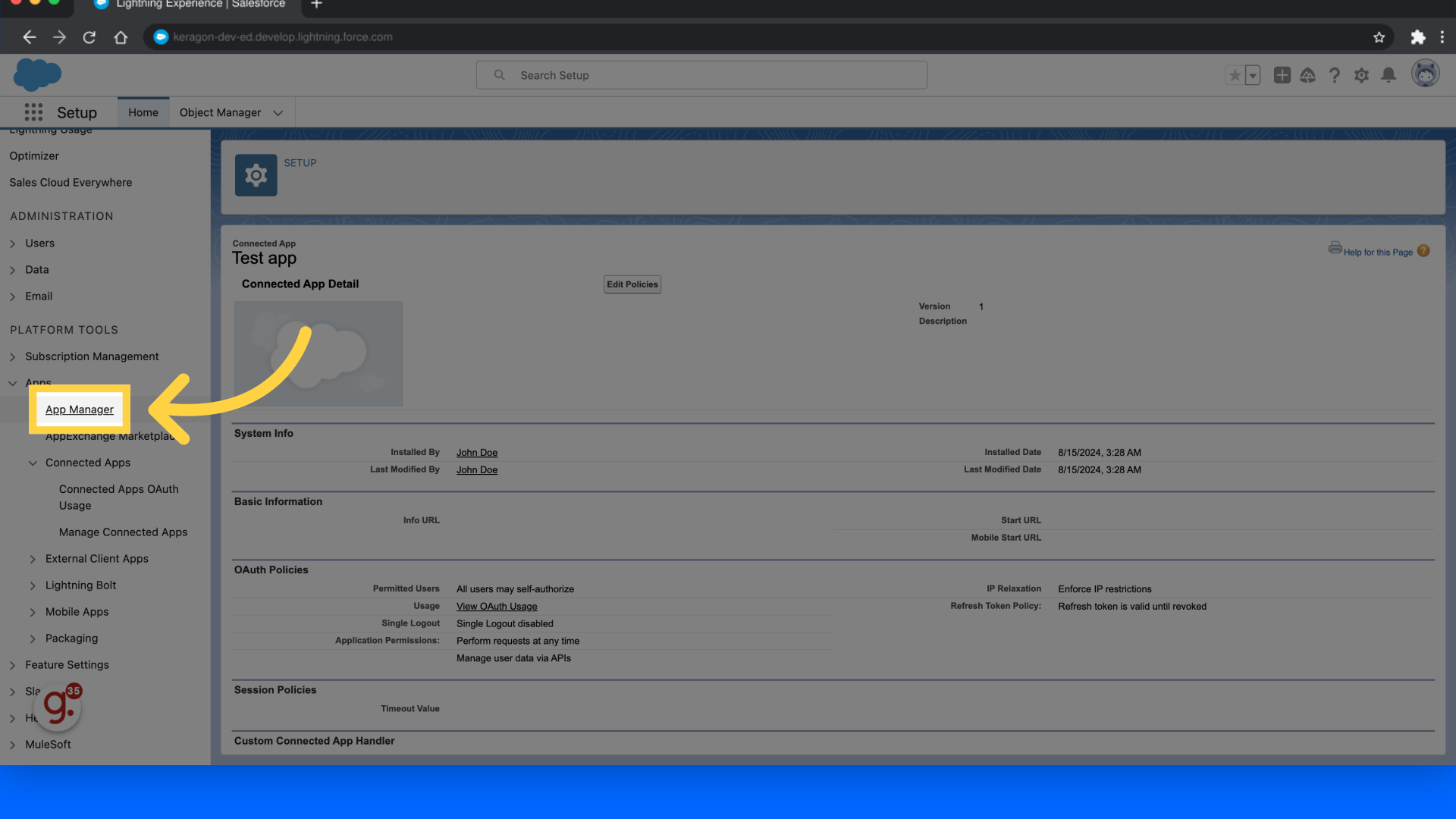Click the Help for this Page link
The image size is (1456, 819).
[x=1378, y=253]
